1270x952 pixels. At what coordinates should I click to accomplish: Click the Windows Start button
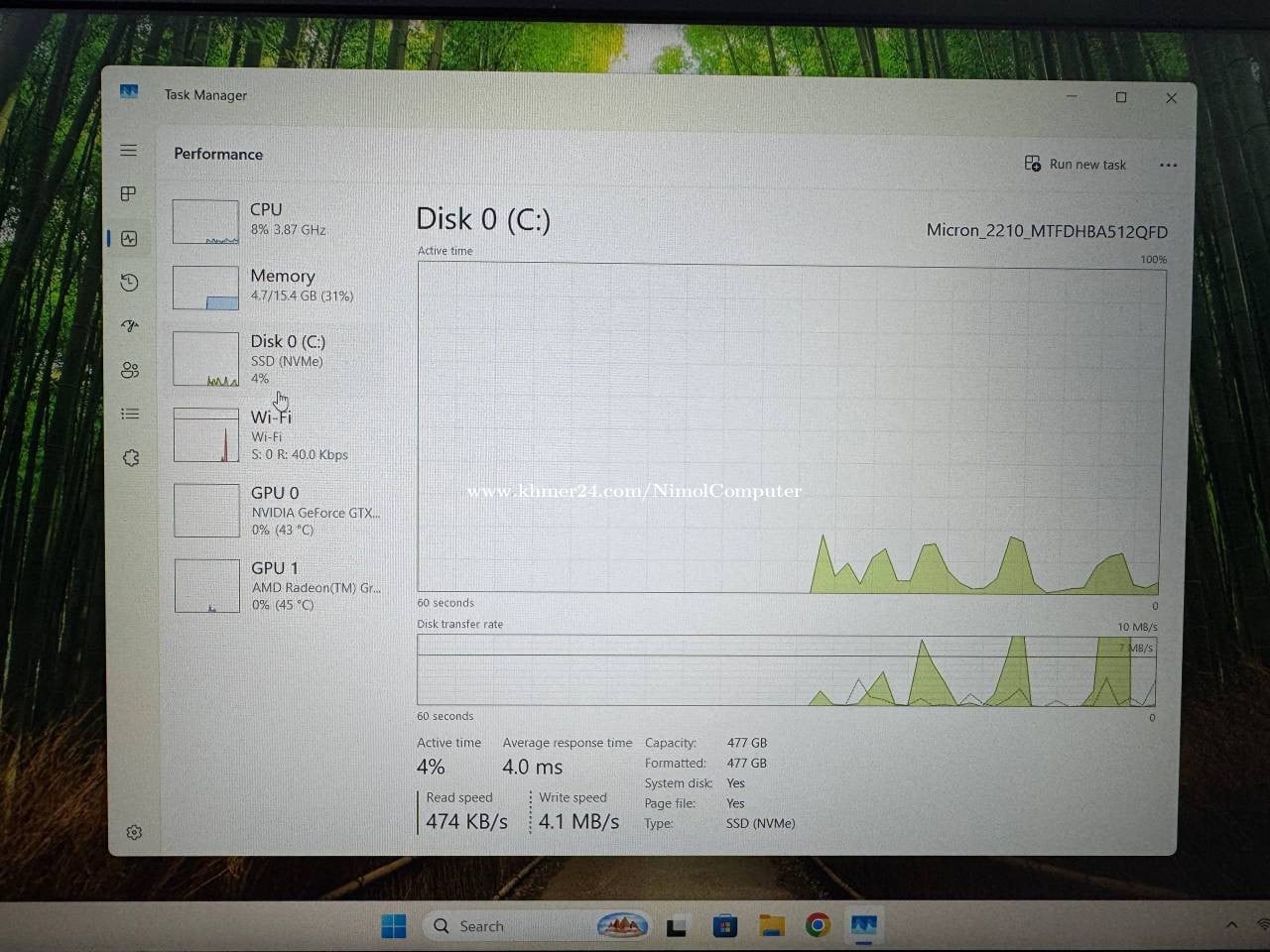pos(394,926)
